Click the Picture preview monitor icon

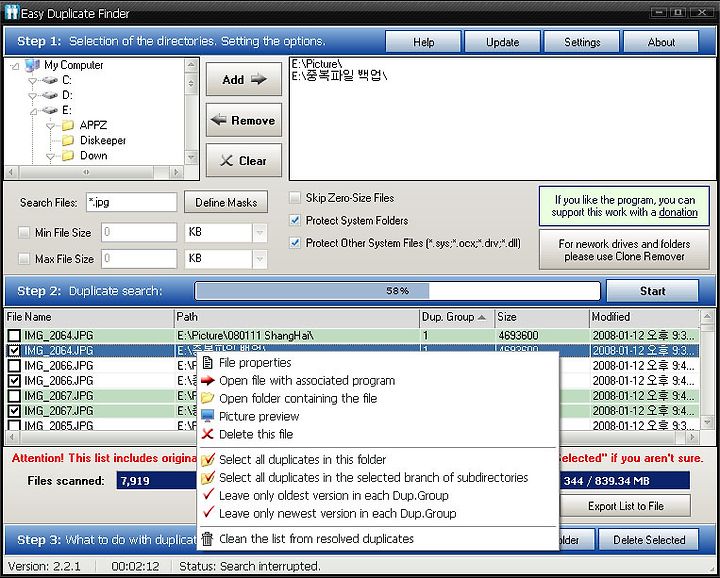(x=208, y=416)
